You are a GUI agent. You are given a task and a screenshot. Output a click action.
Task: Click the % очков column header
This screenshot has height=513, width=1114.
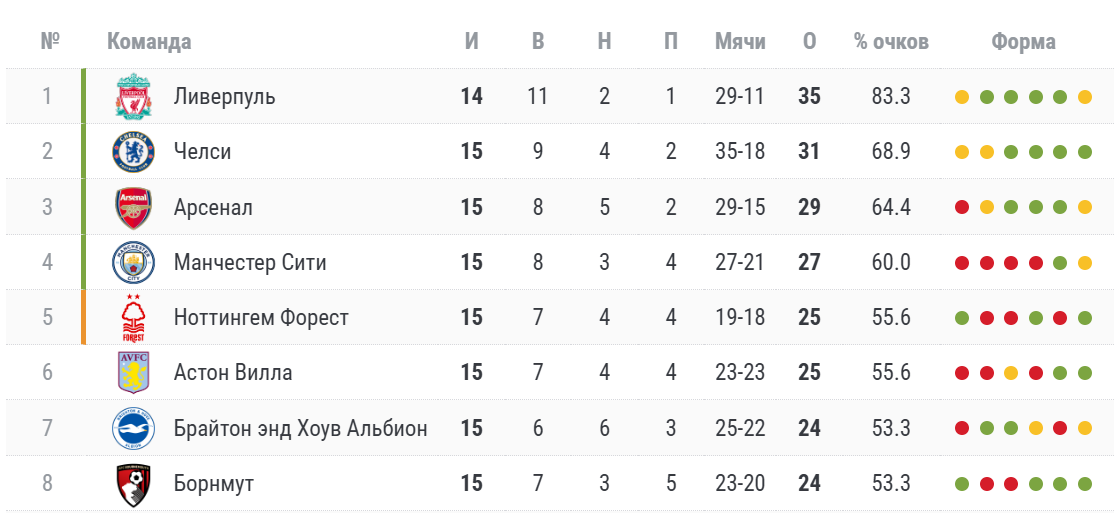[892, 41]
